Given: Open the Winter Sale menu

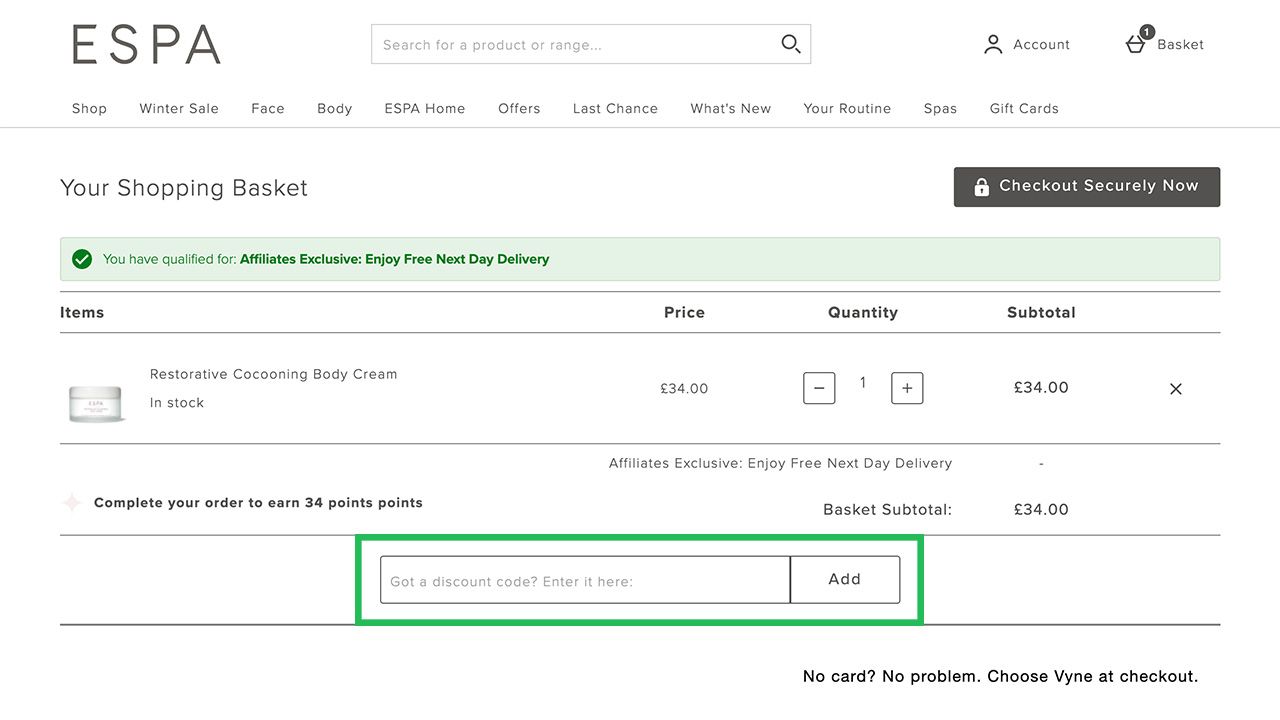Looking at the screenshot, I should 179,108.
